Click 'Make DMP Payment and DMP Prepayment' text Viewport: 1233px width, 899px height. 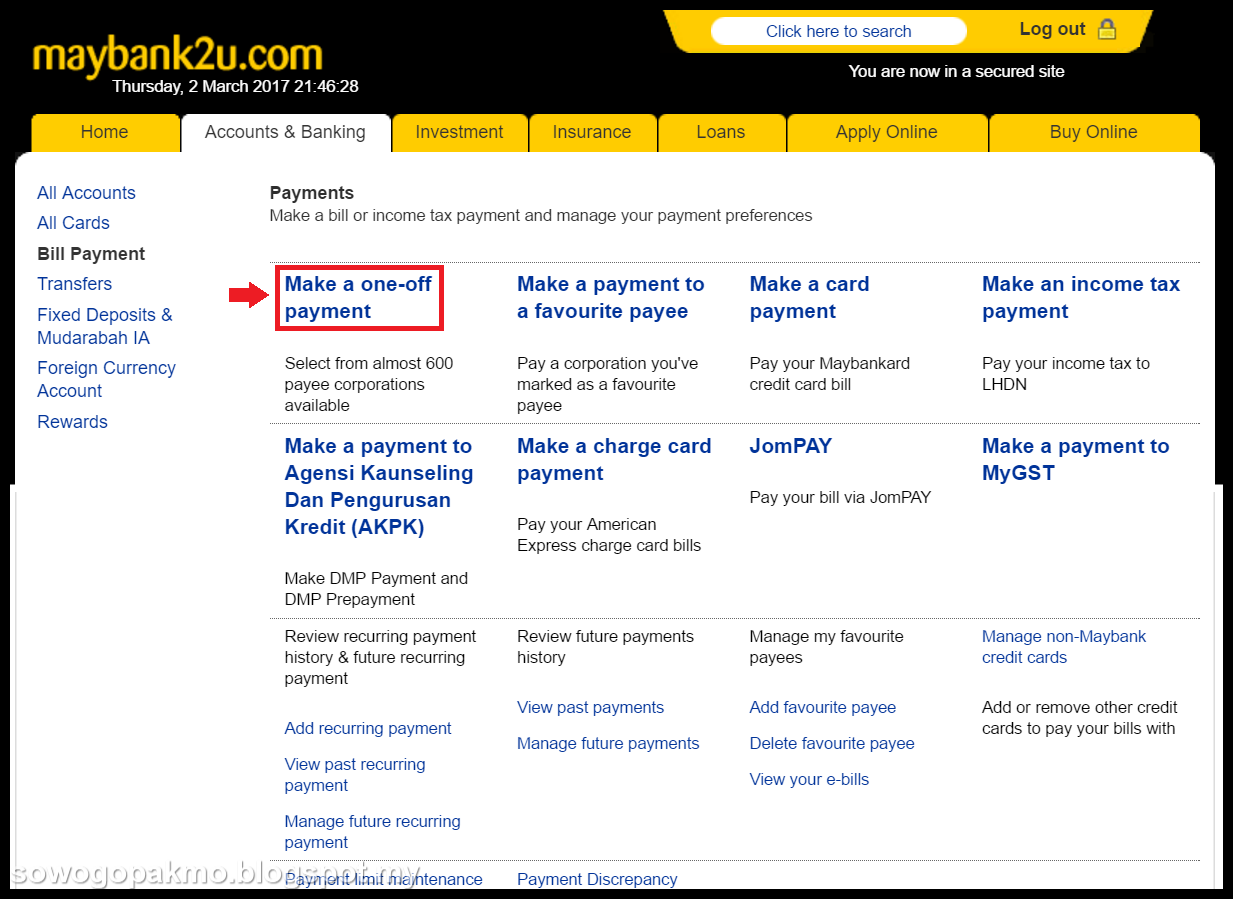376,589
